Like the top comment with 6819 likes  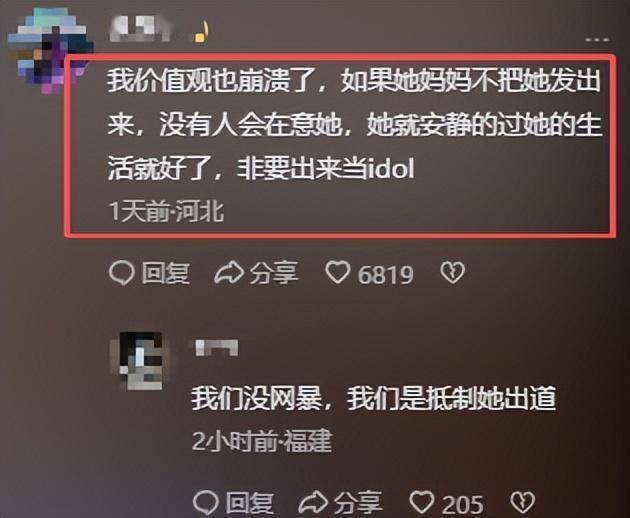(337, 272)
